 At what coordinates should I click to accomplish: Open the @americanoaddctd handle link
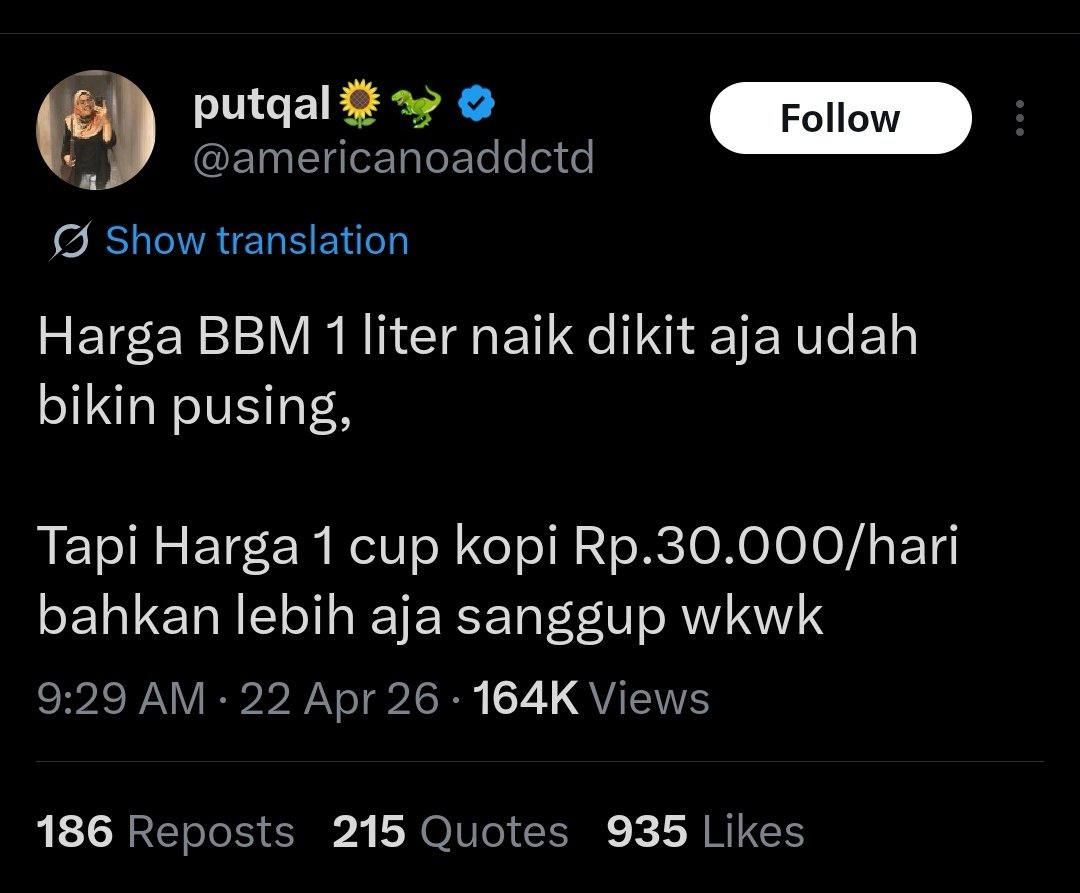tap(393, 157)
